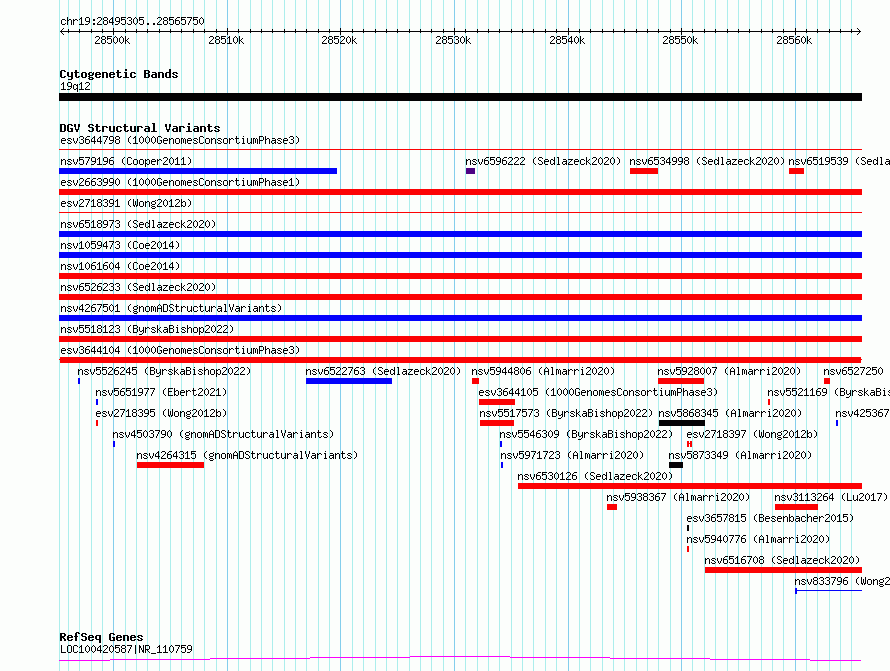Select the nsv1061604 (Coe2014) label
Screen dimensions: 890x671
coord(120,266)
